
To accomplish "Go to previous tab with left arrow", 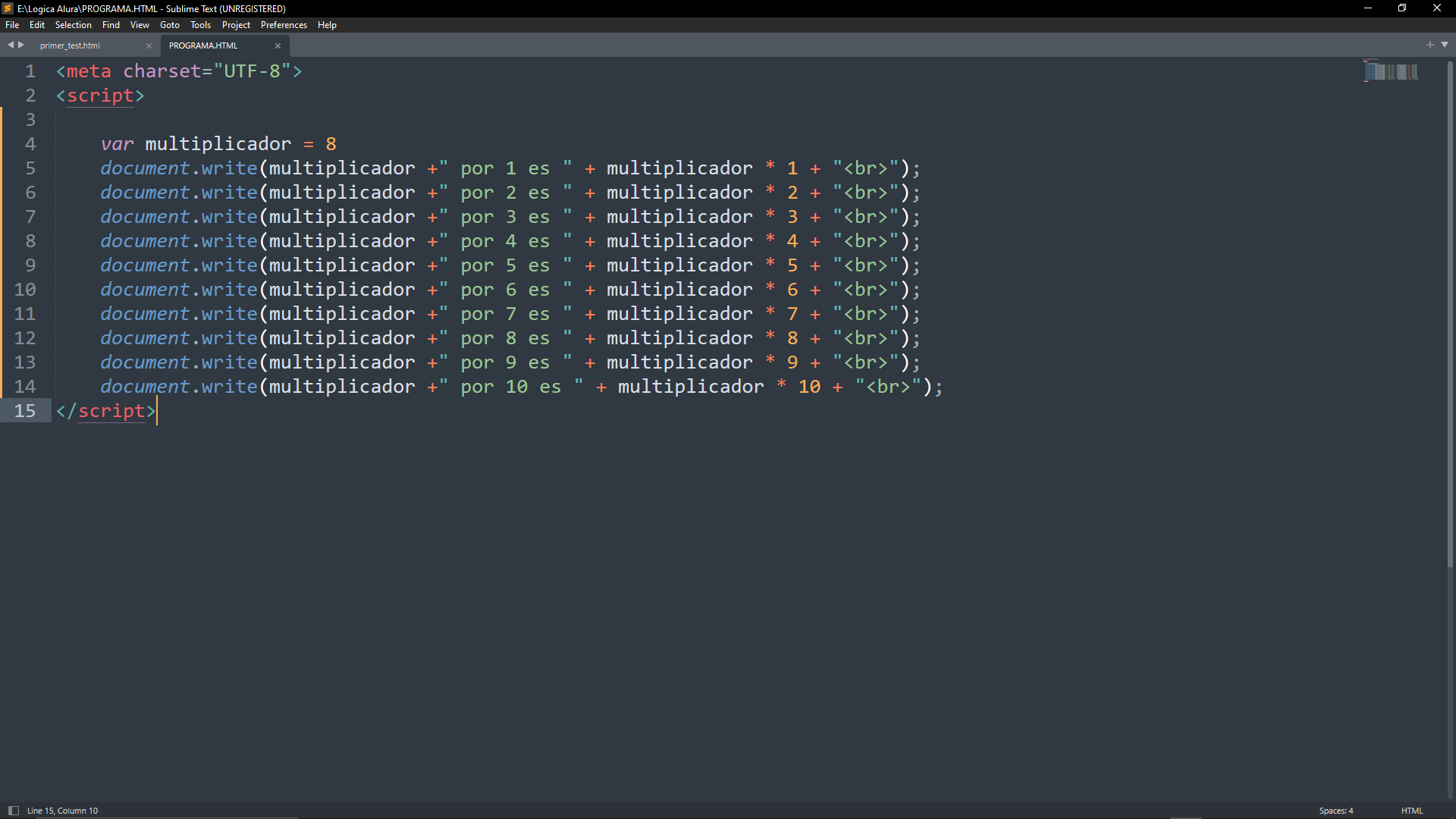I will coord(11,45).
